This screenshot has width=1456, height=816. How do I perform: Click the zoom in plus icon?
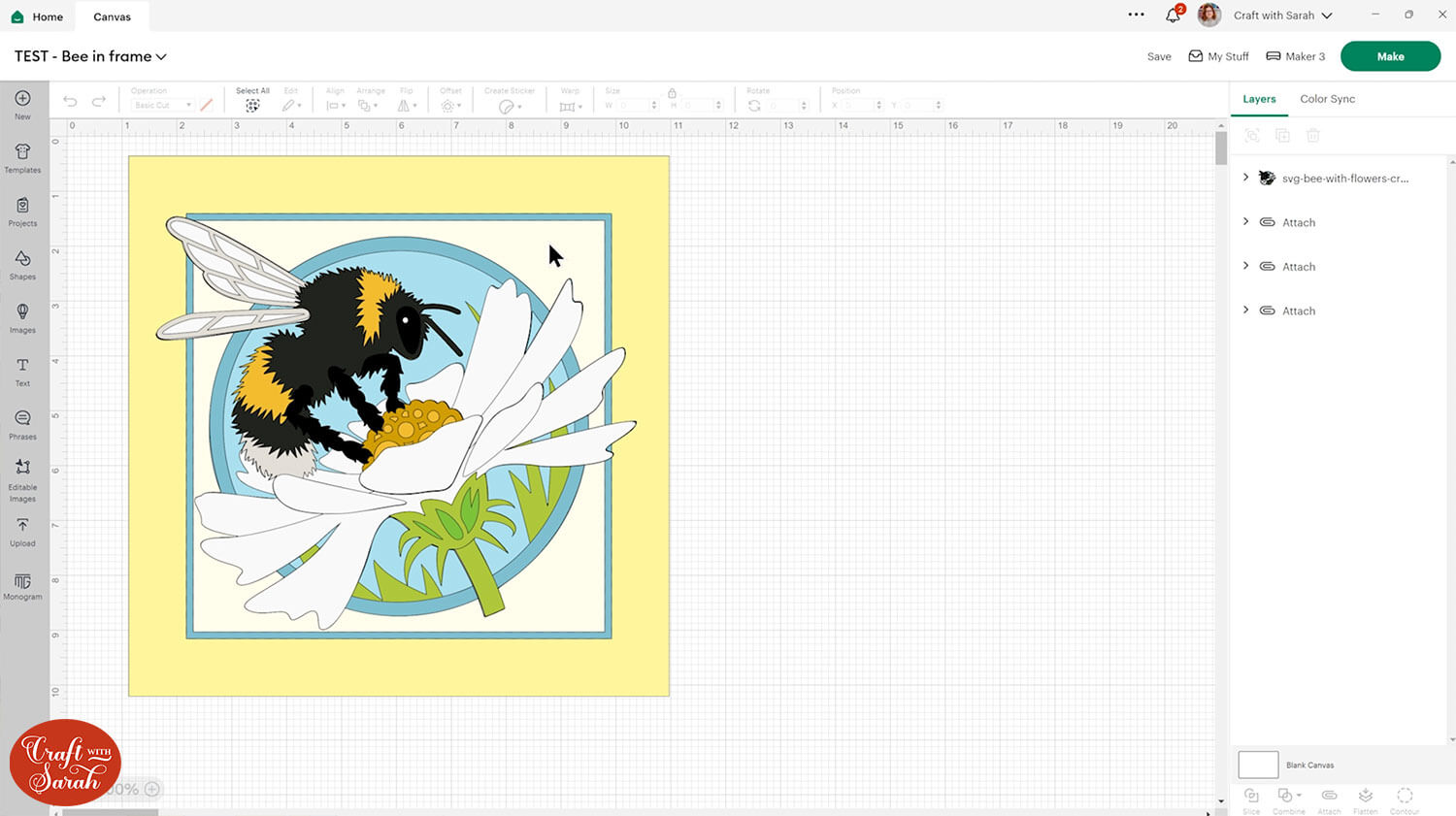[x=152, y=789]
